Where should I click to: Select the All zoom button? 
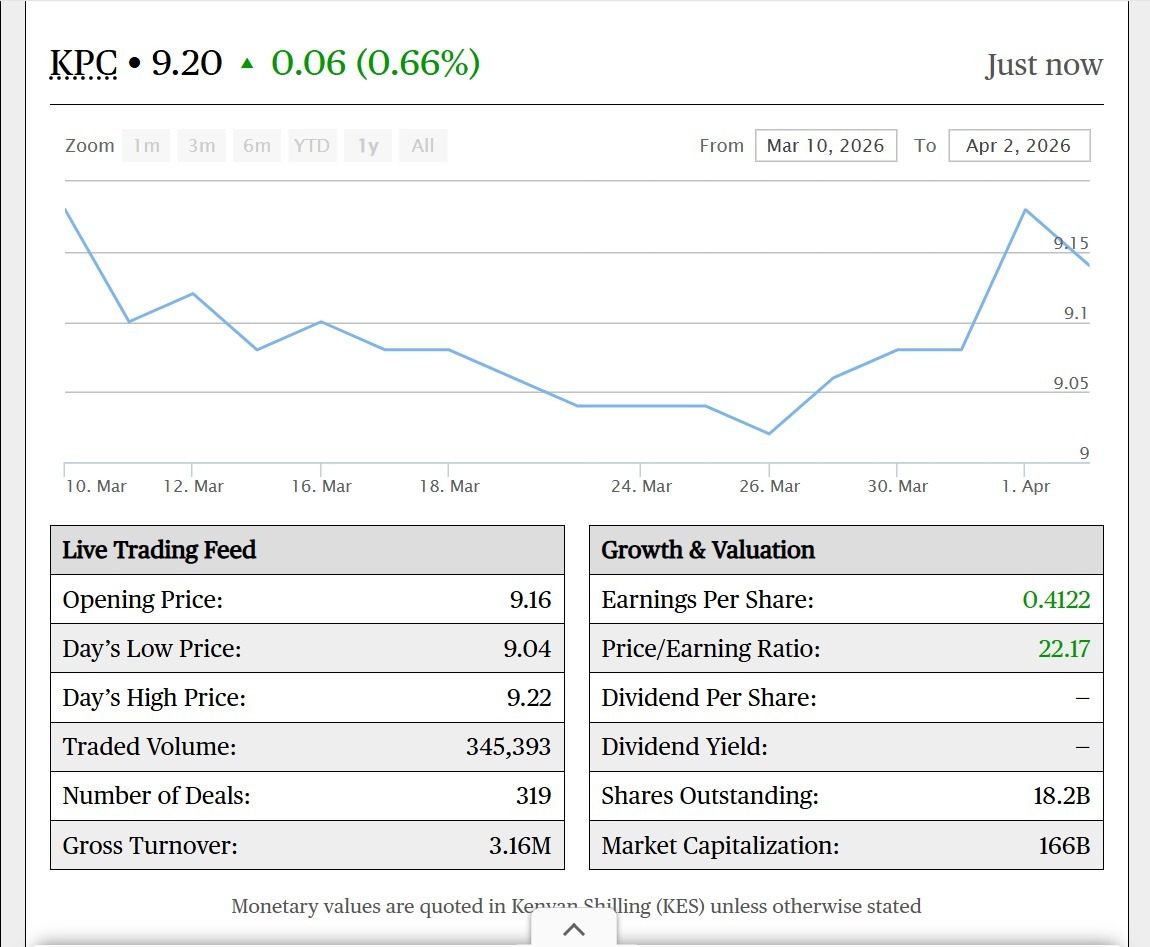423,145
